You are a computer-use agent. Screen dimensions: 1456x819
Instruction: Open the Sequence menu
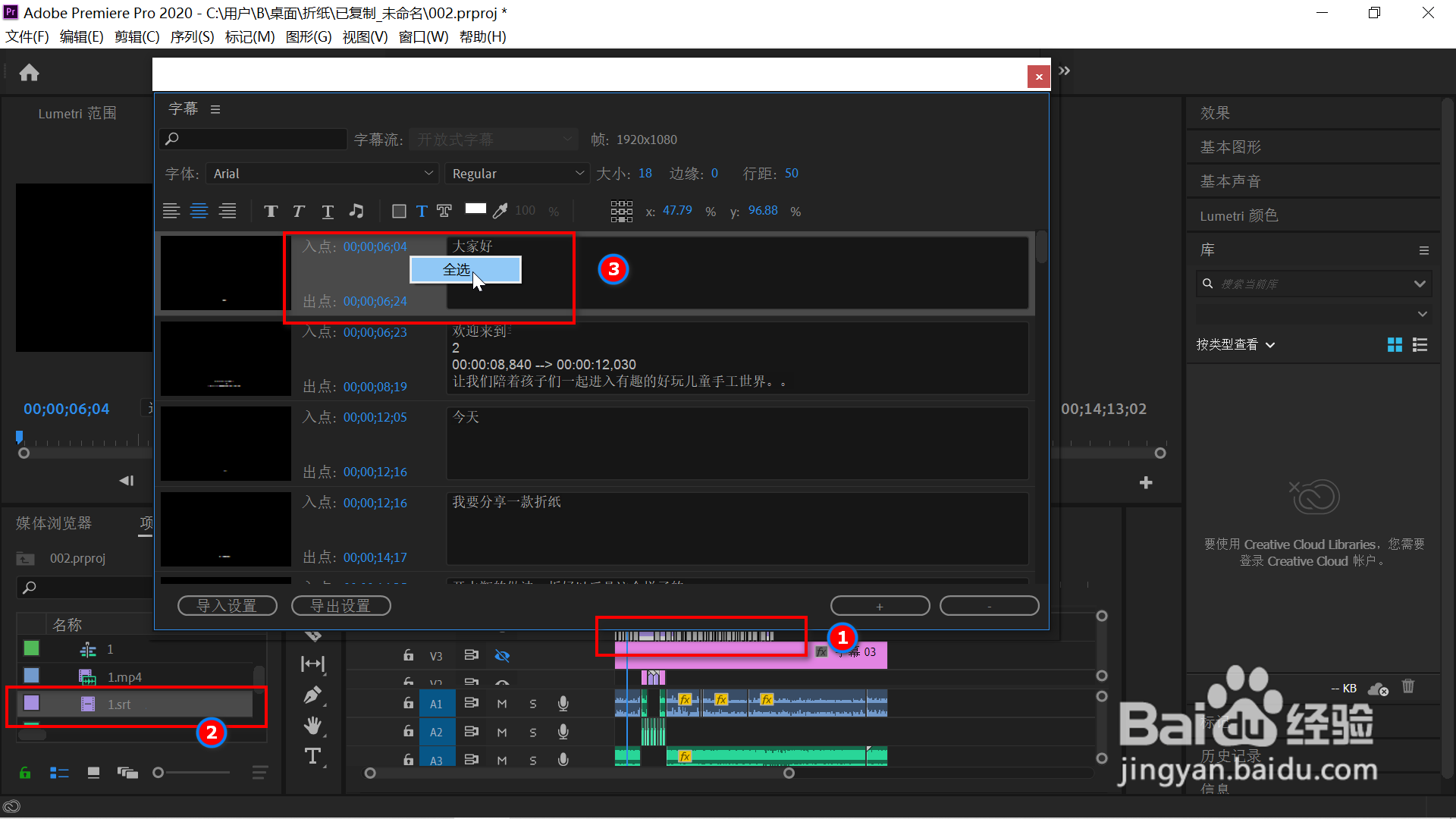tap(192, 36)
